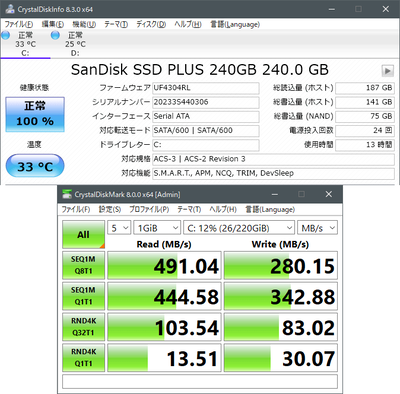Image resolution: width=400 pixels, height=394 pixels.
Task: Select the D: drive status tab
Action: 75,44
